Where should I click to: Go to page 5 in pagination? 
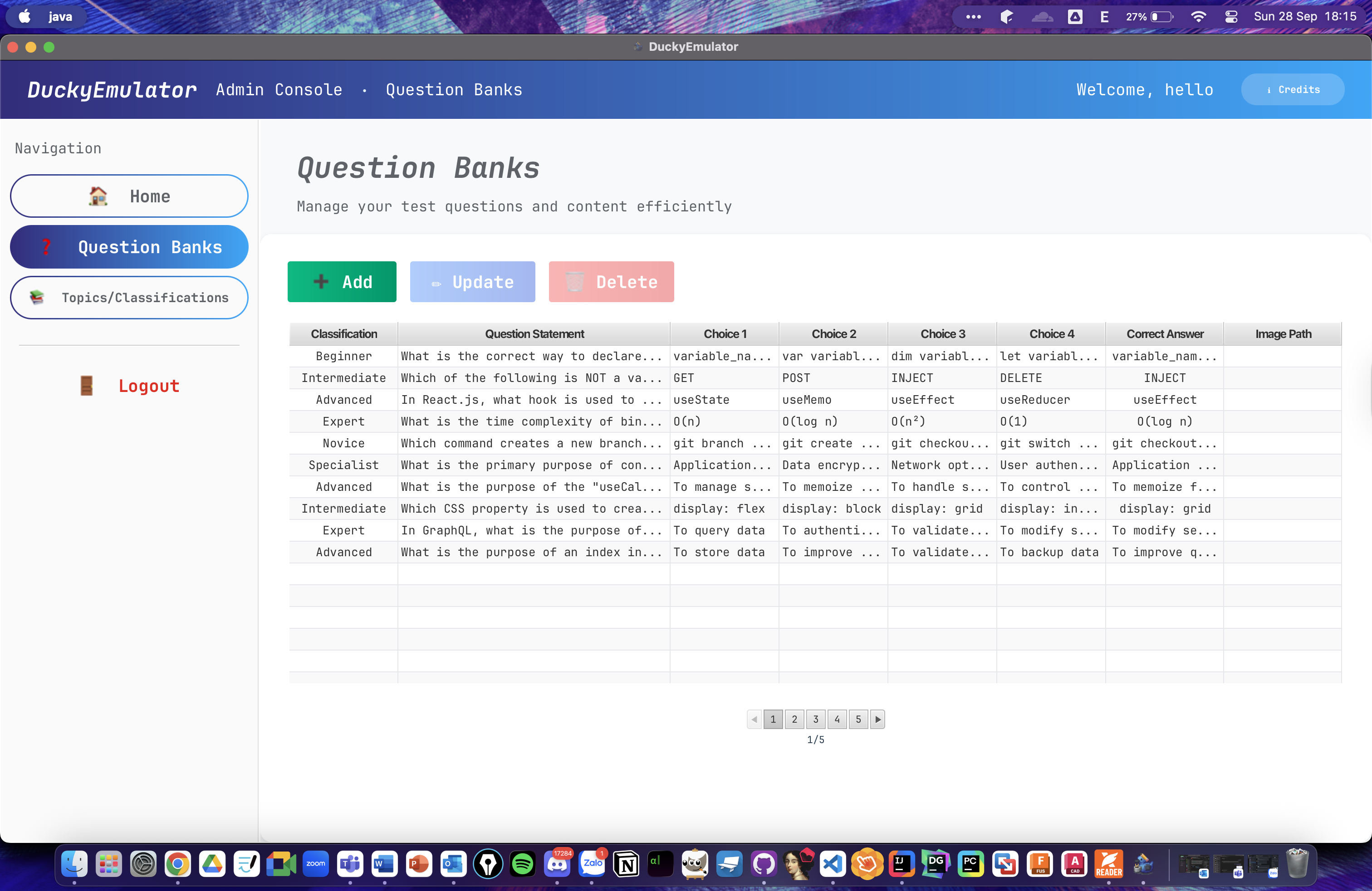[858, 719]
